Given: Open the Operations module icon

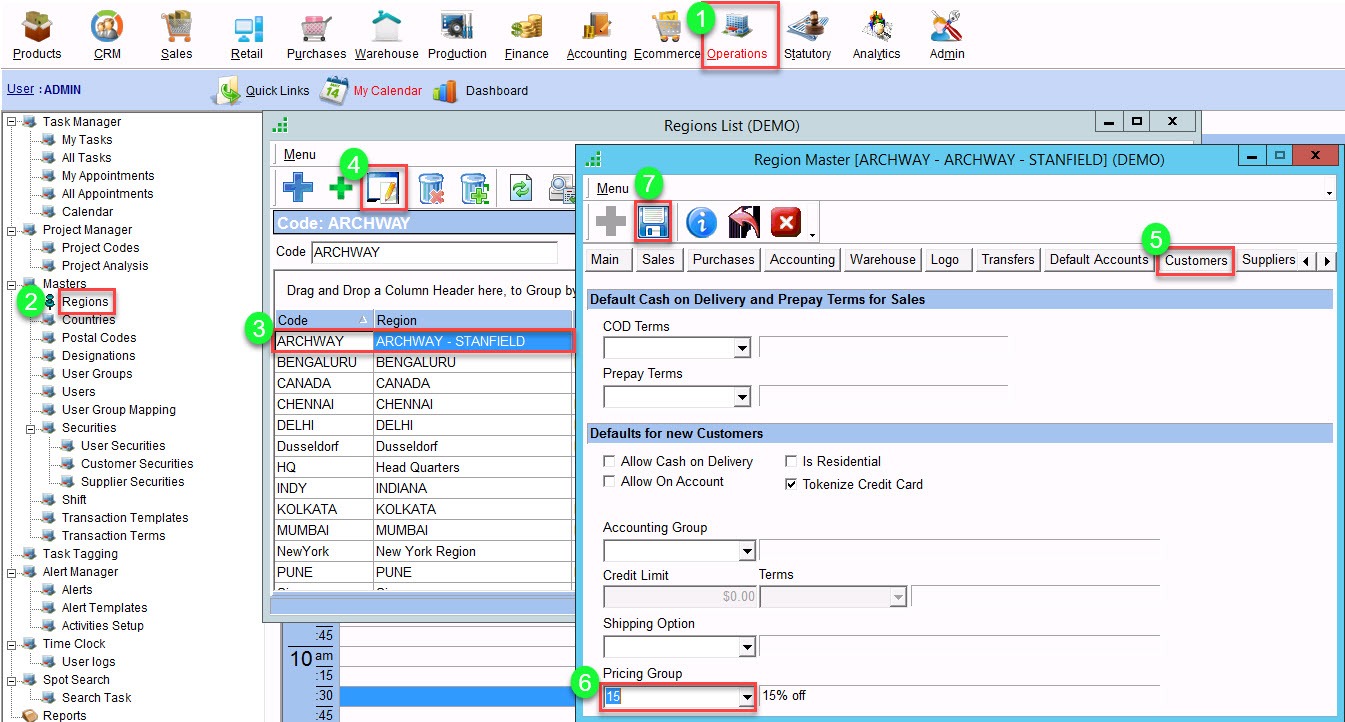Looking at the screenshot, I should tap(738, 36).
